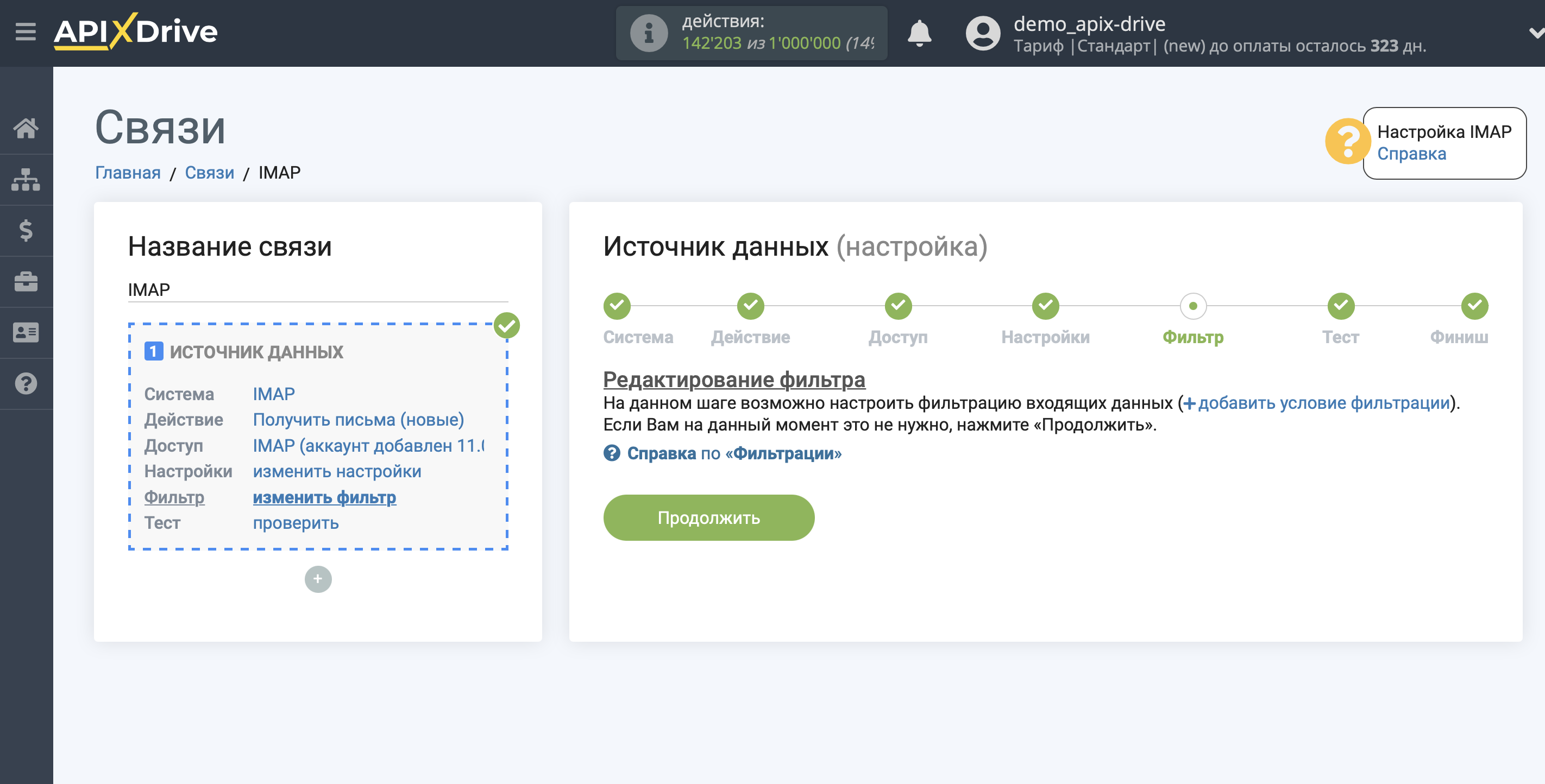
Task: Open help question icon in sidebar
Action: [26, 384]
